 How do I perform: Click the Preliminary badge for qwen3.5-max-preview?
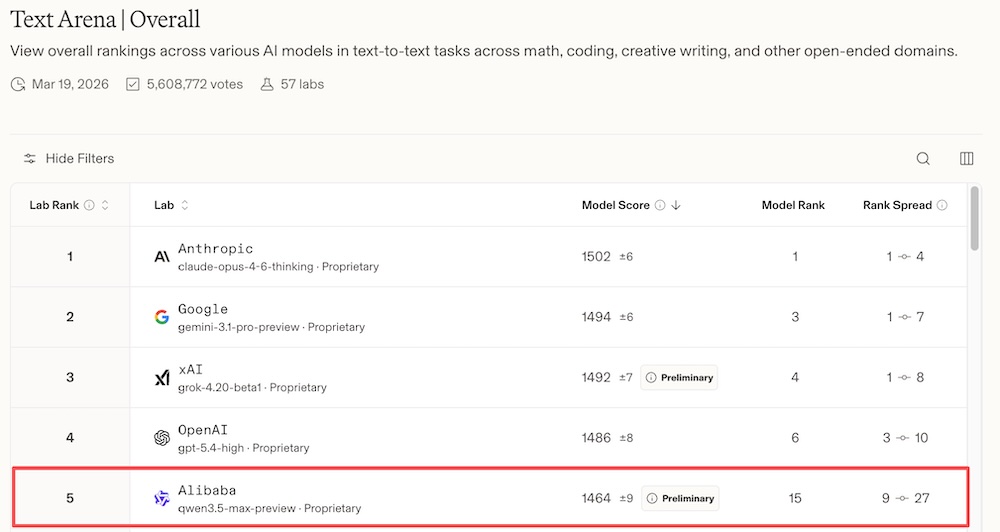[x=679, y=498]
